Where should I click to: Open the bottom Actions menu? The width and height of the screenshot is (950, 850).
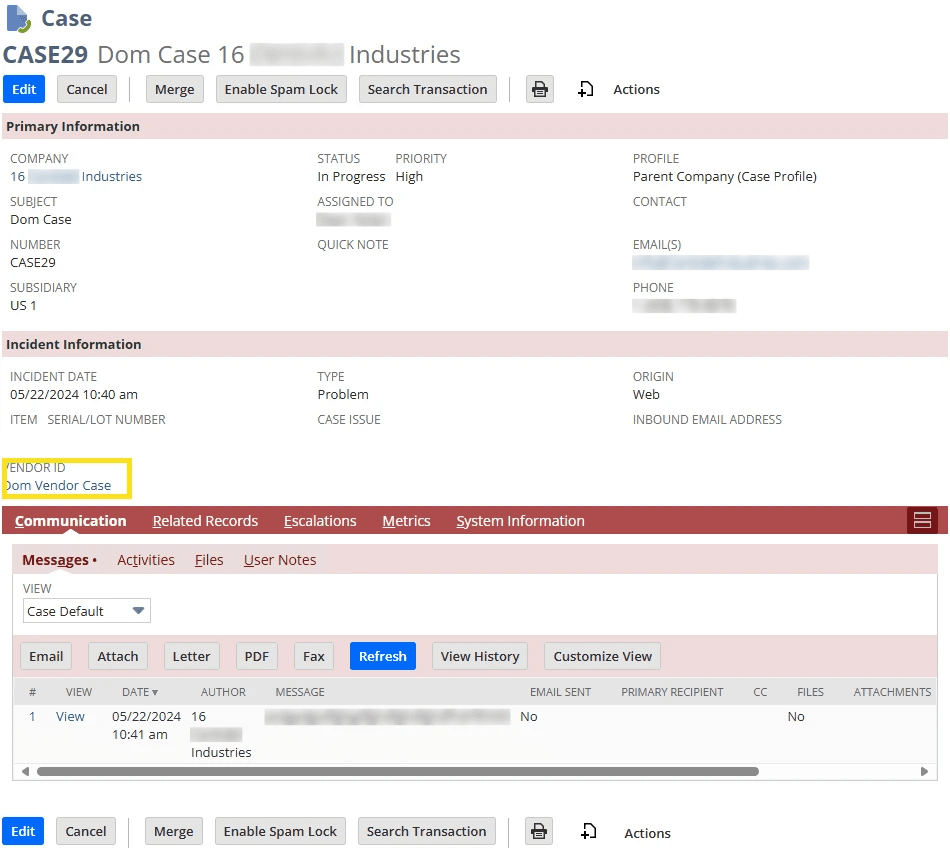click(647, 833)
